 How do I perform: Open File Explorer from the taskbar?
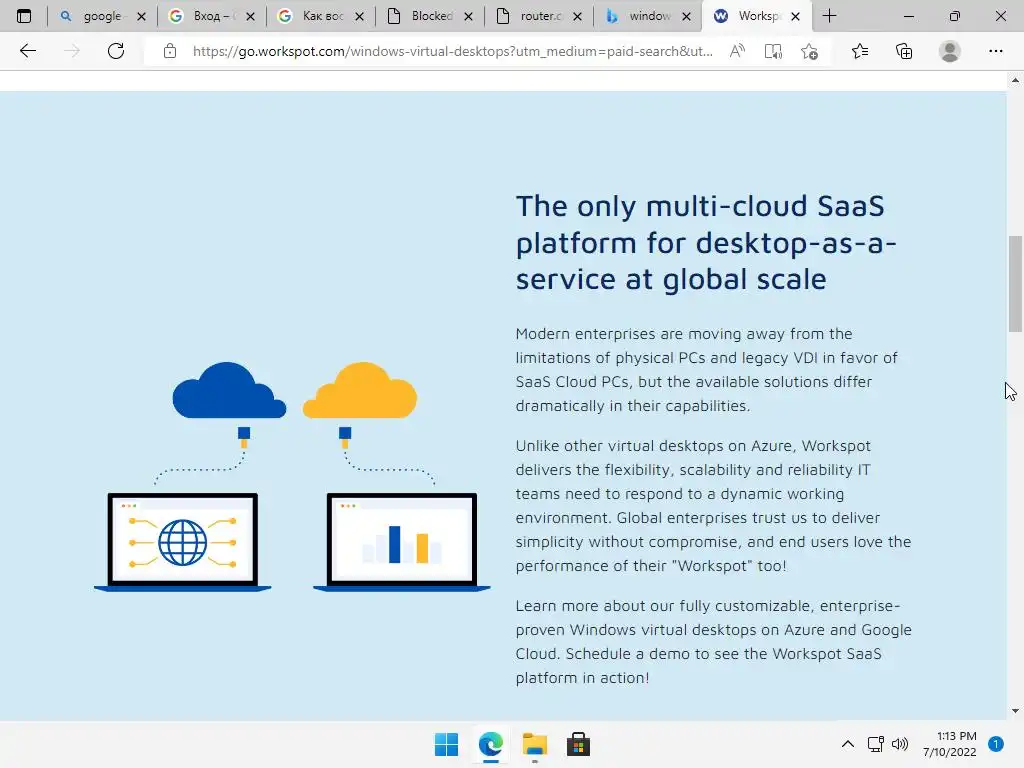click(x=534, y=744)
